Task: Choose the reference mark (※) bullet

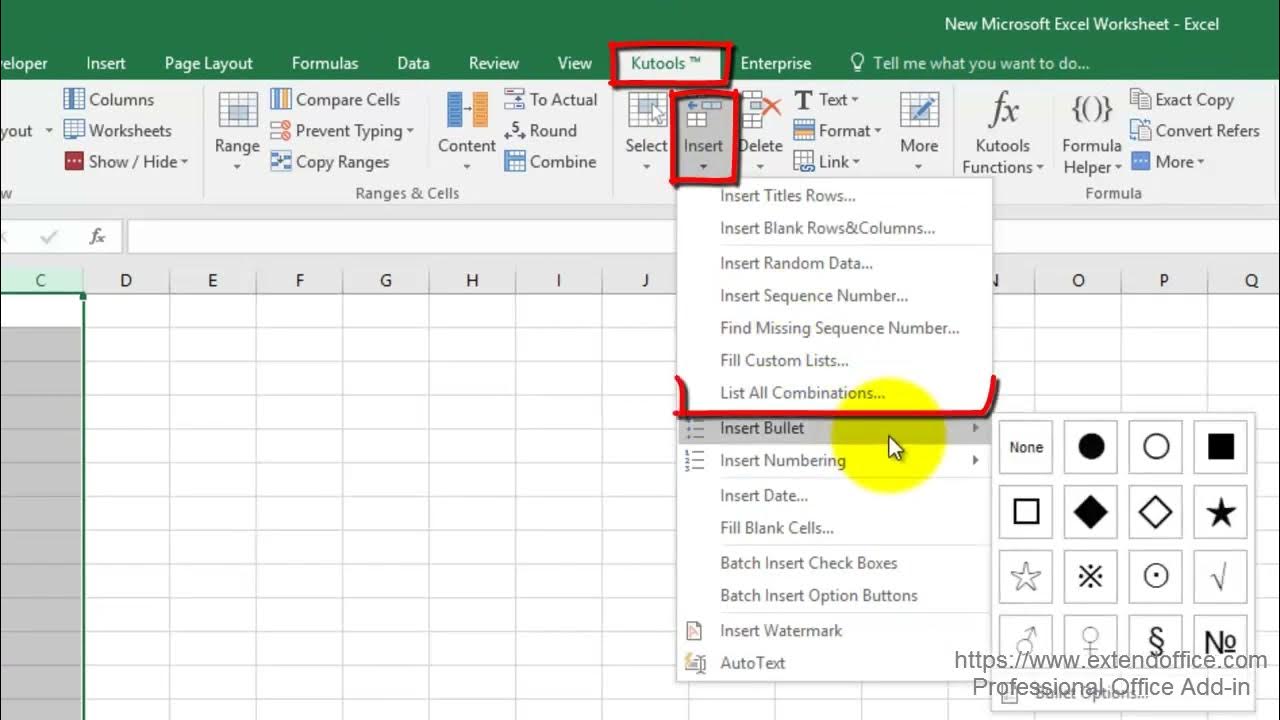Action: [x=1091, y=577]
